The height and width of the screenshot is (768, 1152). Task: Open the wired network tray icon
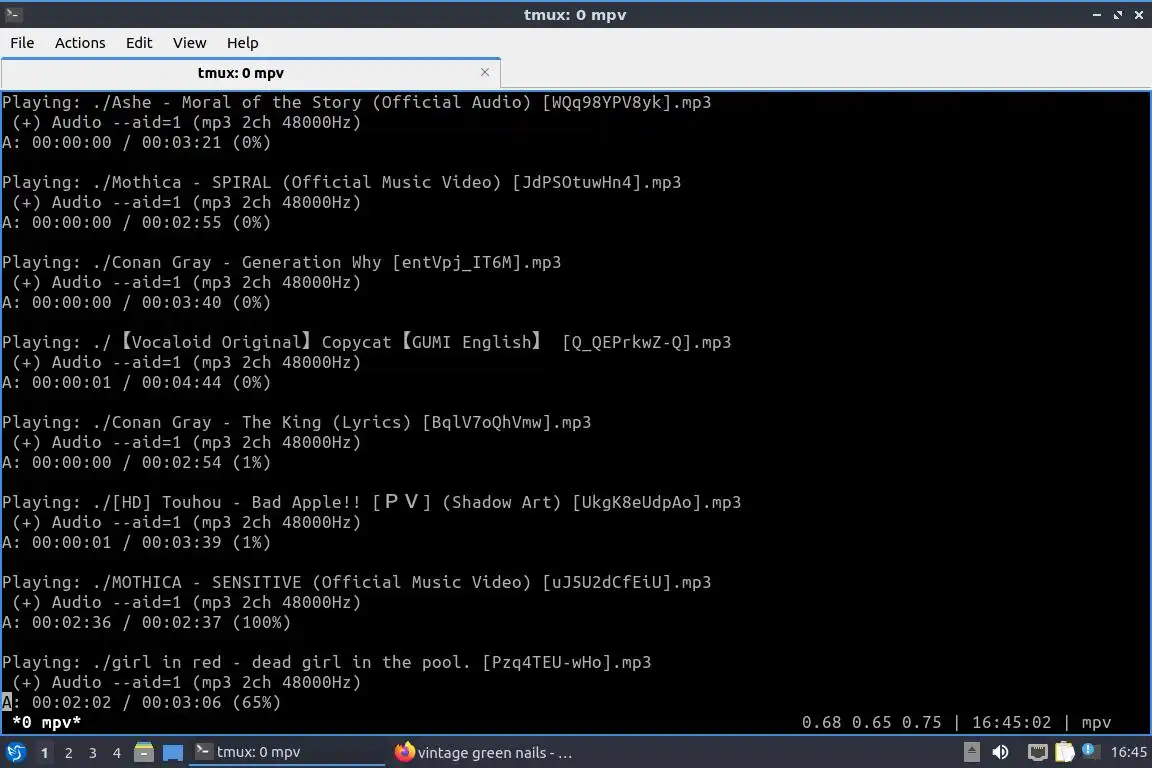[1037, 752]
